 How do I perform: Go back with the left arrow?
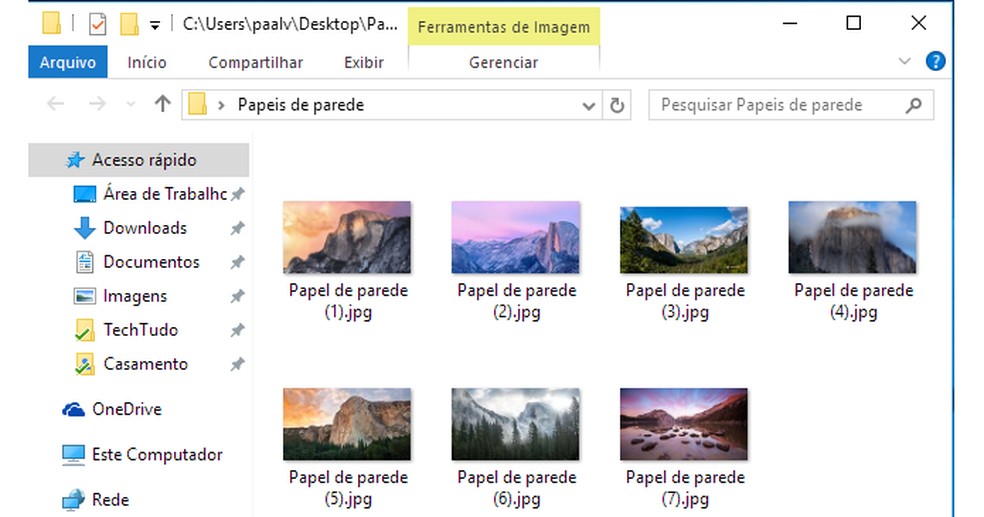tap(56, 104)
